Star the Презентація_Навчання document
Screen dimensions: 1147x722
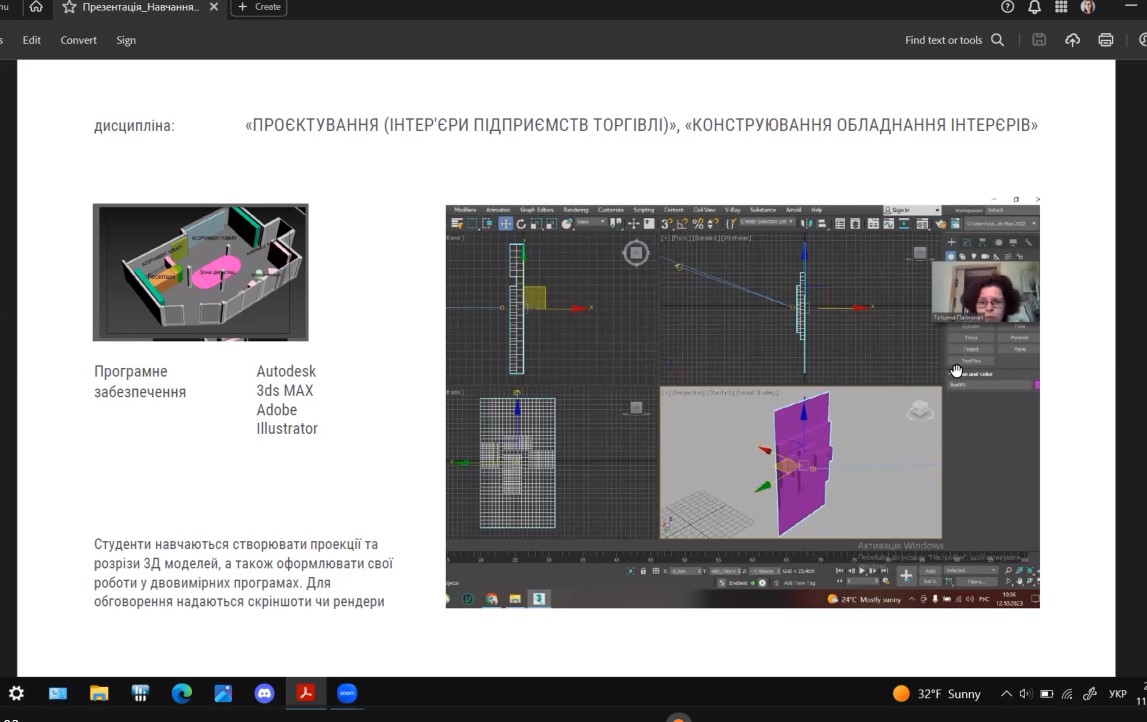pyautogui.click(x=69, y=7)
